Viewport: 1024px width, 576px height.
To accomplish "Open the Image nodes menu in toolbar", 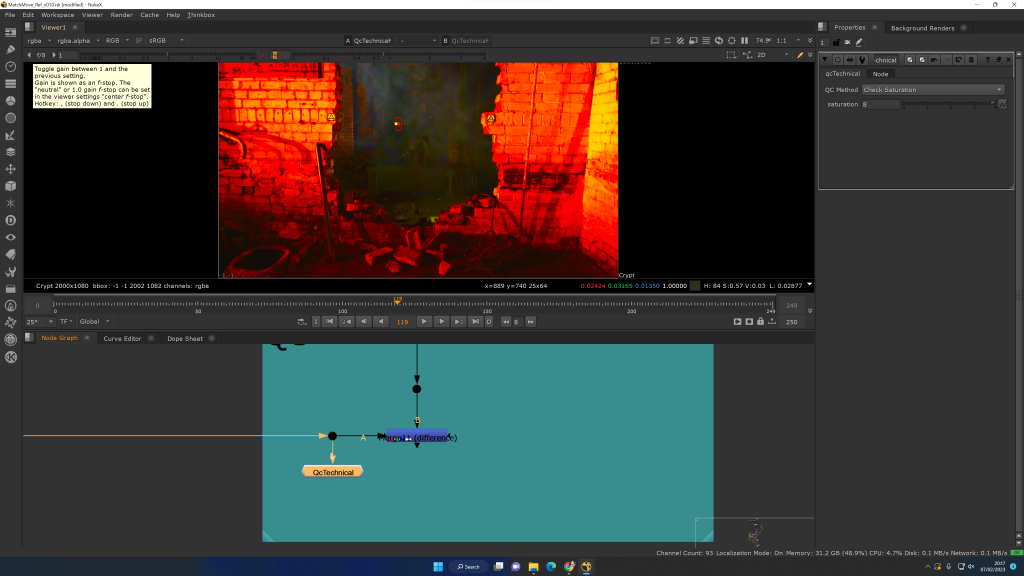I will pyautogui.click(x=10, y=32).
